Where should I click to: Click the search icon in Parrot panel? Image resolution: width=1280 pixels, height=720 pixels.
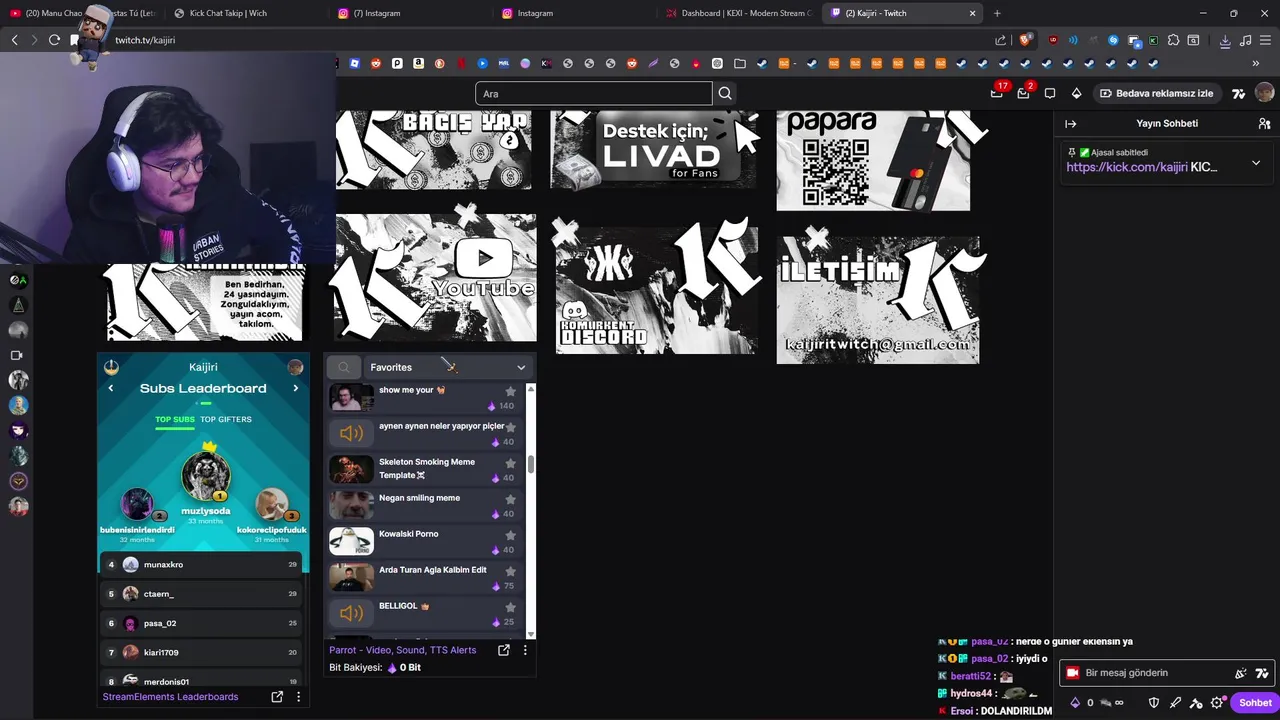[x=344, y=367]
